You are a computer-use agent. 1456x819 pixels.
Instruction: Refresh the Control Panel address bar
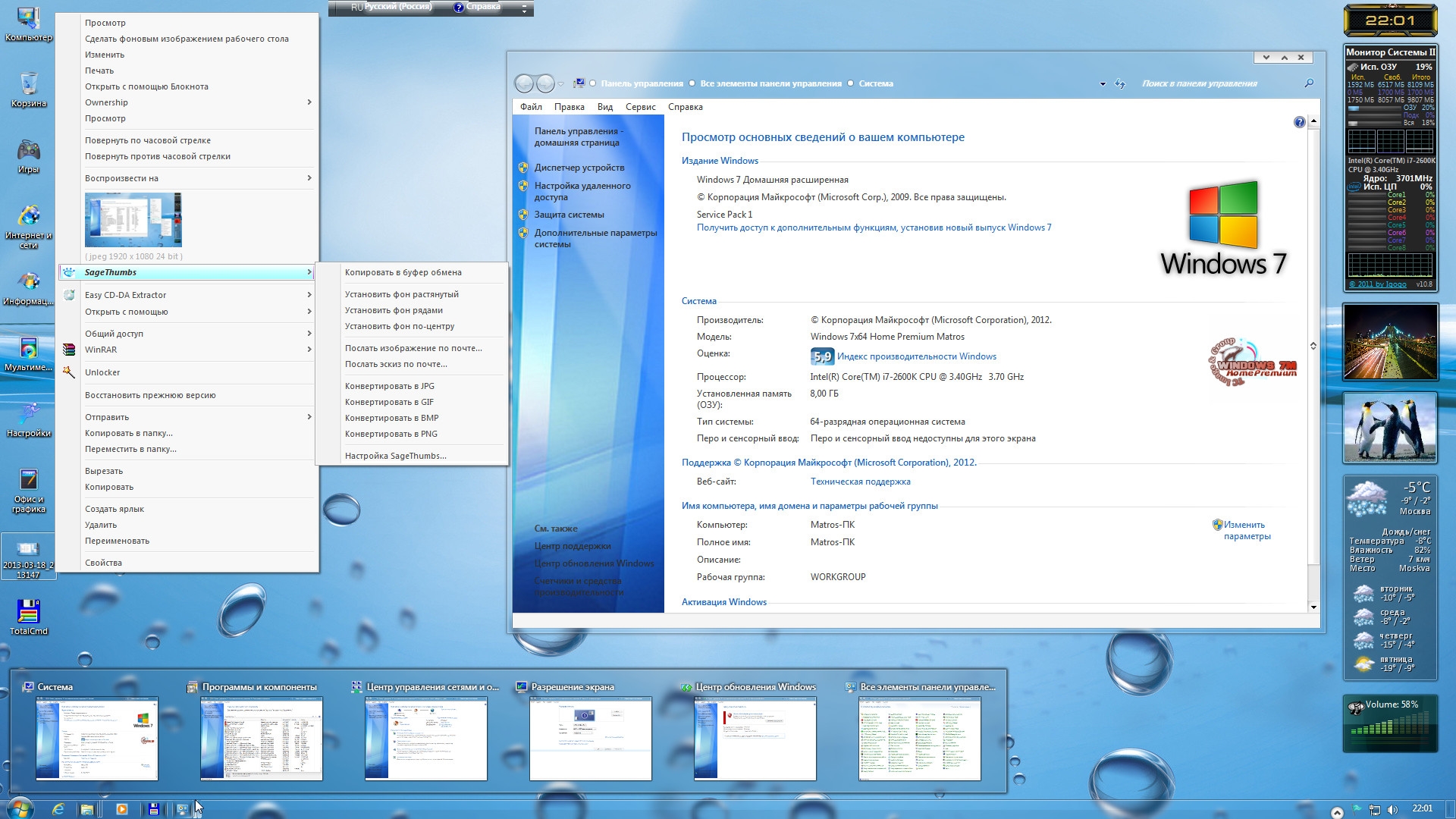point(1120,83)
